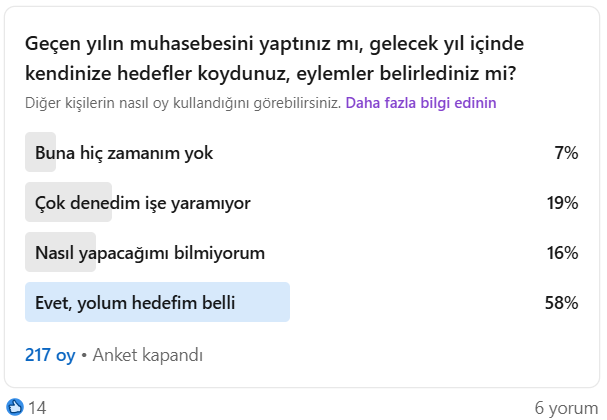Click the 7% result percentage

click(566, 153)
